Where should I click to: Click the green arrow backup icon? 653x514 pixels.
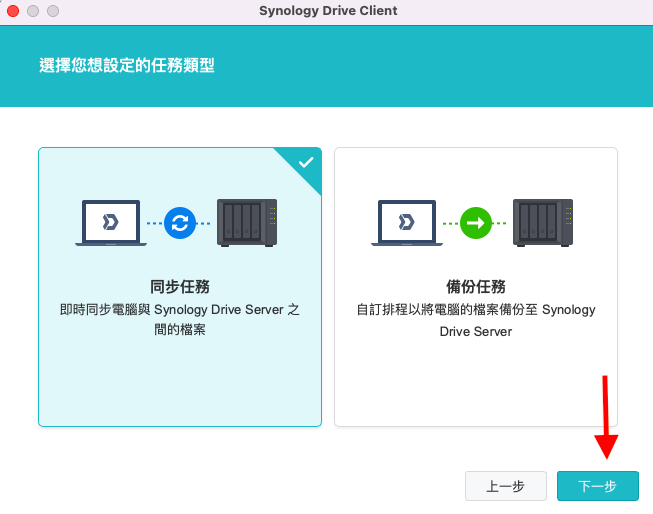[476, 222]
